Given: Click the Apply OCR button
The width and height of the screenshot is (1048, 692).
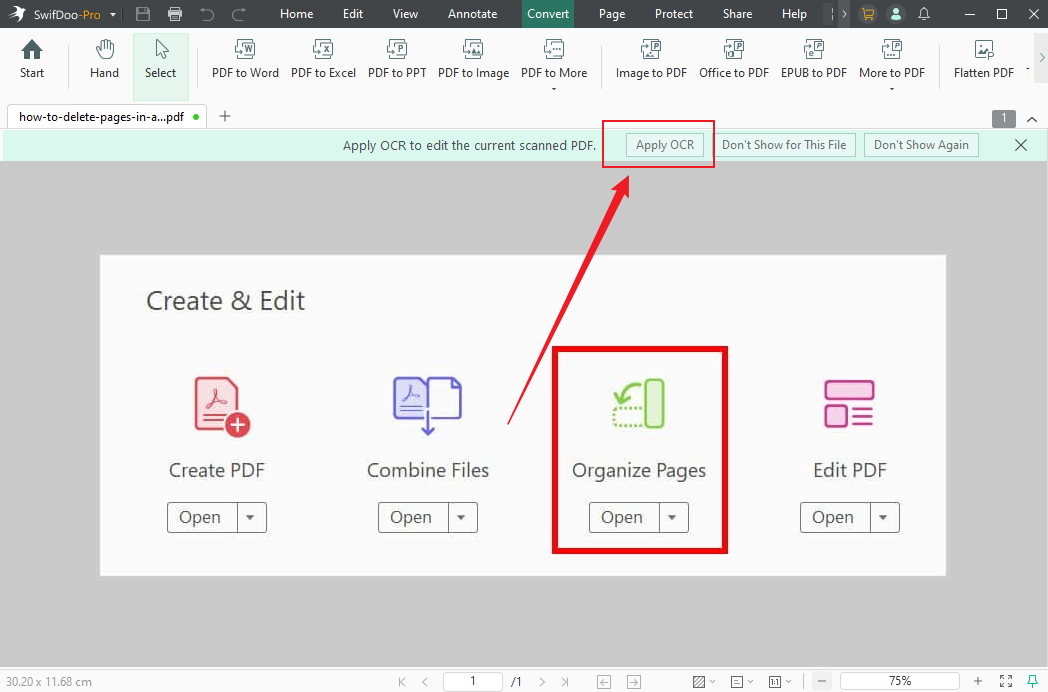Looking at the screenshot, I should pyautogui.click(x=664, y=144).
